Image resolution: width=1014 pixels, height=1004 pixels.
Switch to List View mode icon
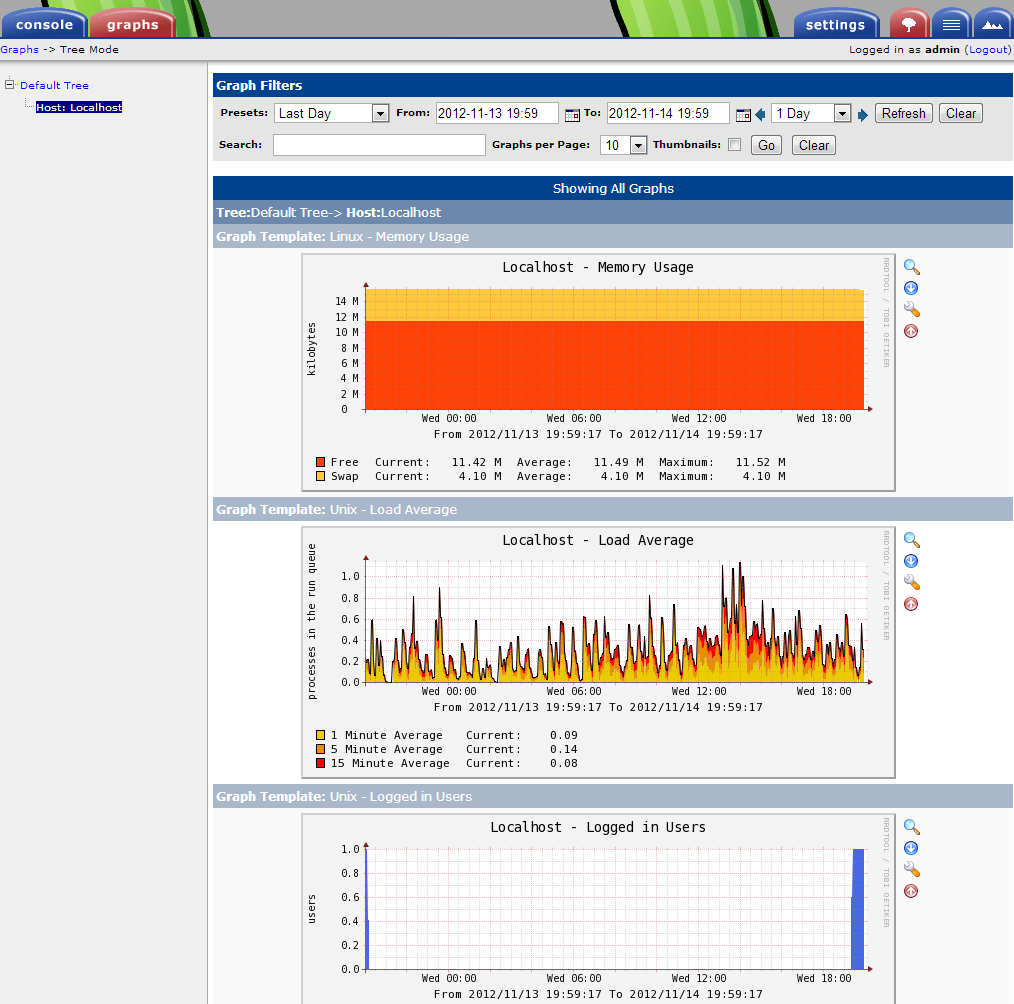pos(951,24)
